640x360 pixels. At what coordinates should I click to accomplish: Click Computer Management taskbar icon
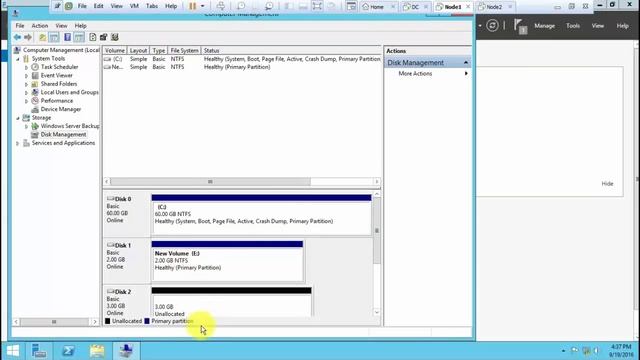[126, 351]
